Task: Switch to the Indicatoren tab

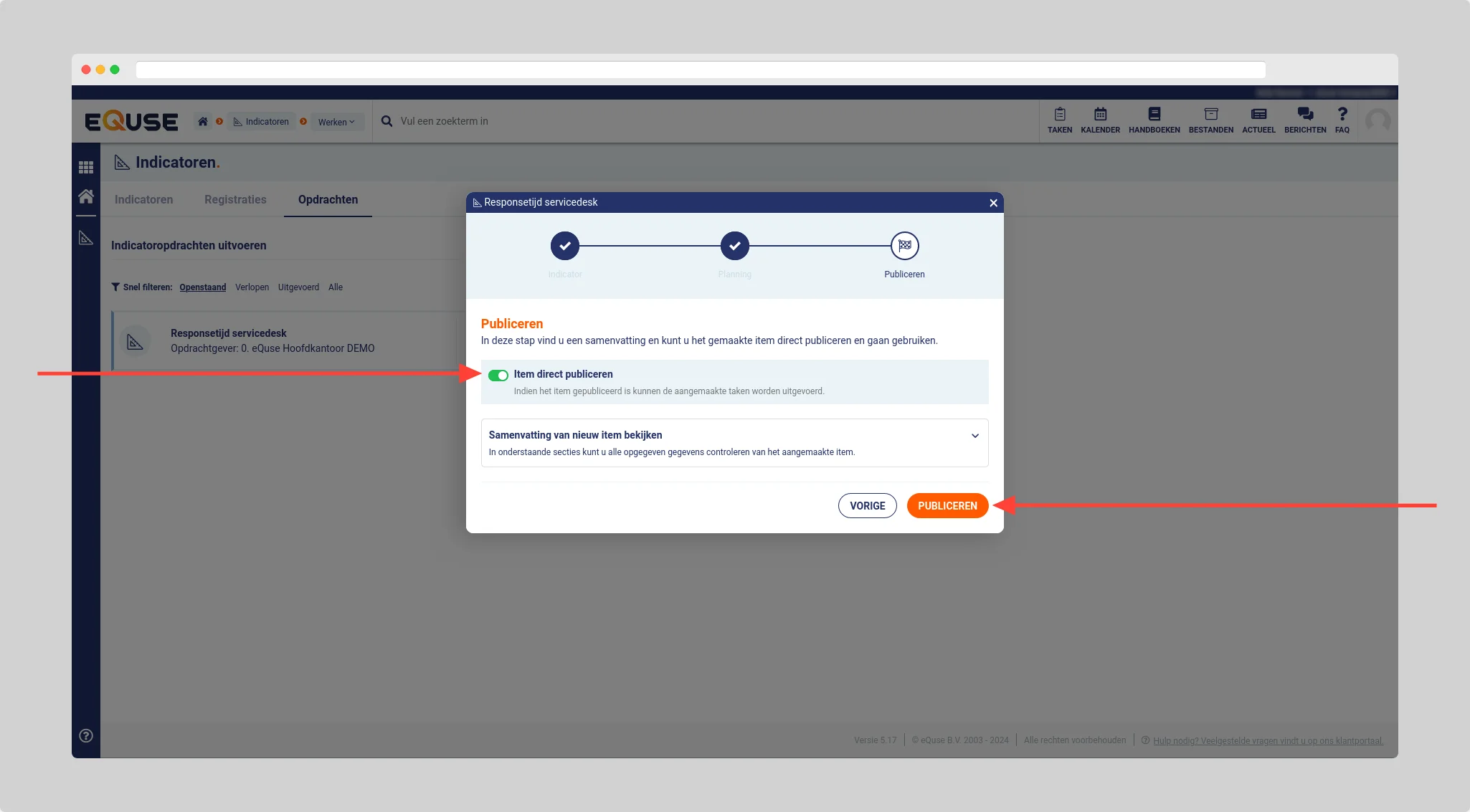Action: click(x=143, y=199)
